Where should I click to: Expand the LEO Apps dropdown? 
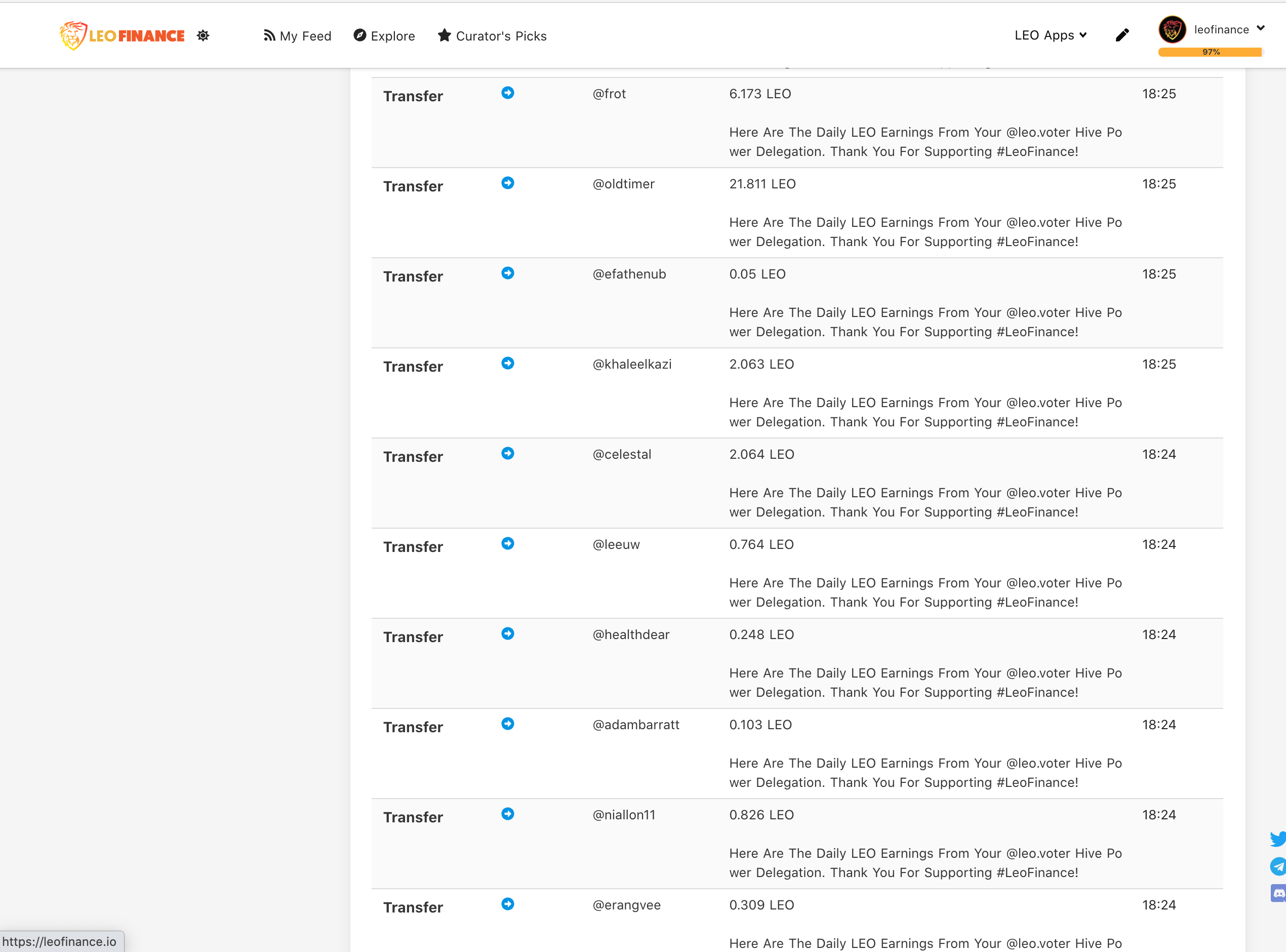click(1051, 35)
